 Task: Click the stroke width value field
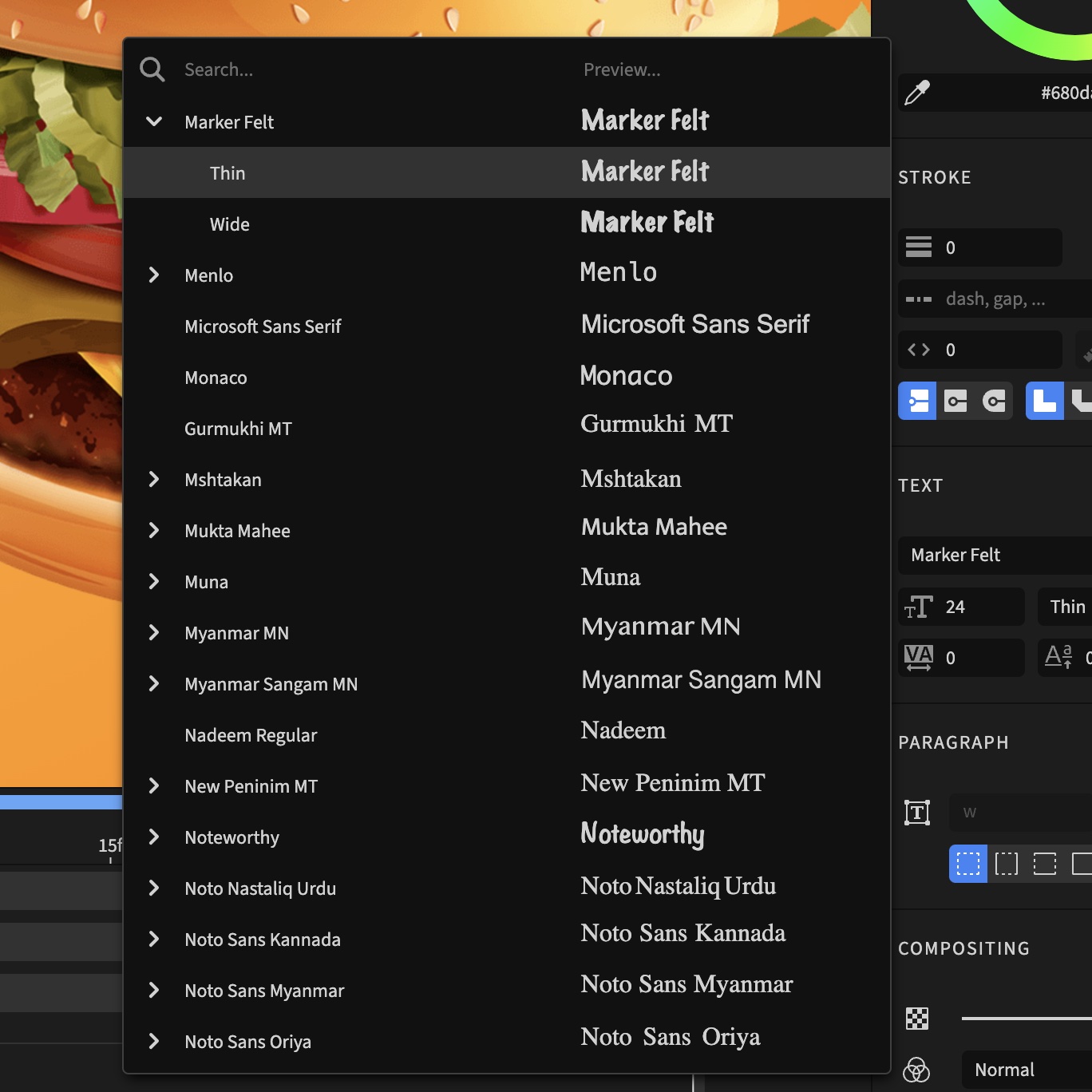pos(980,247)
